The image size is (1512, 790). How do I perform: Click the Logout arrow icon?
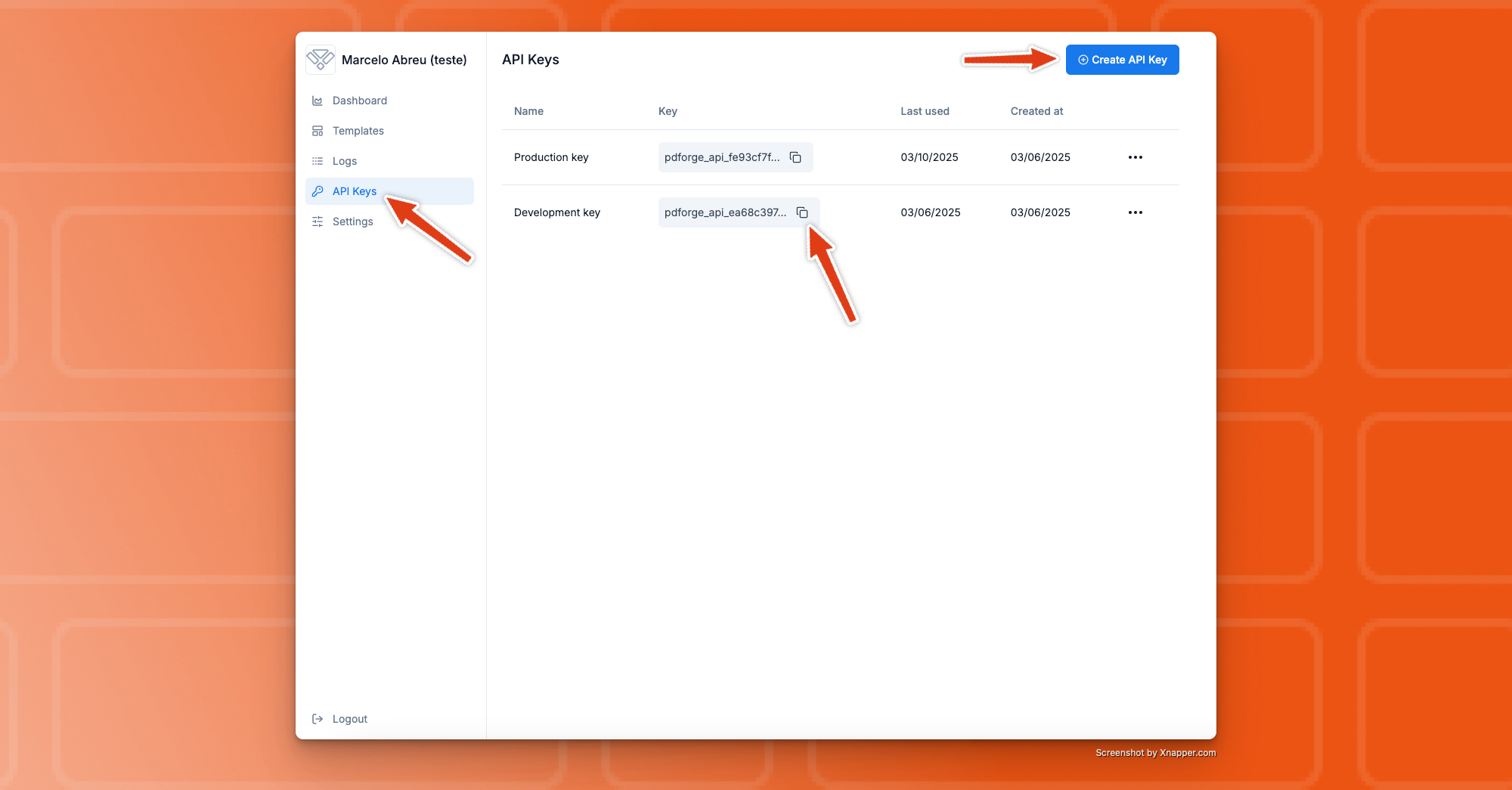coord(318,719)
